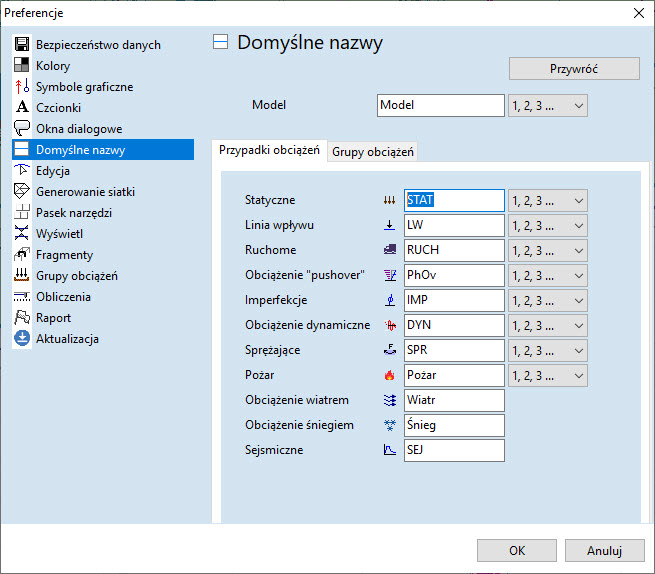Select the Kolory category icon

click(x=21, y=66)
